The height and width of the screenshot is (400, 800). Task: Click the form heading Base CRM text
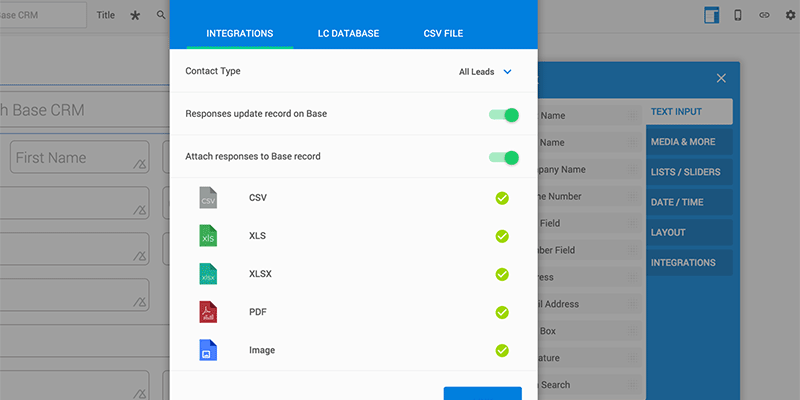point(42,110)
